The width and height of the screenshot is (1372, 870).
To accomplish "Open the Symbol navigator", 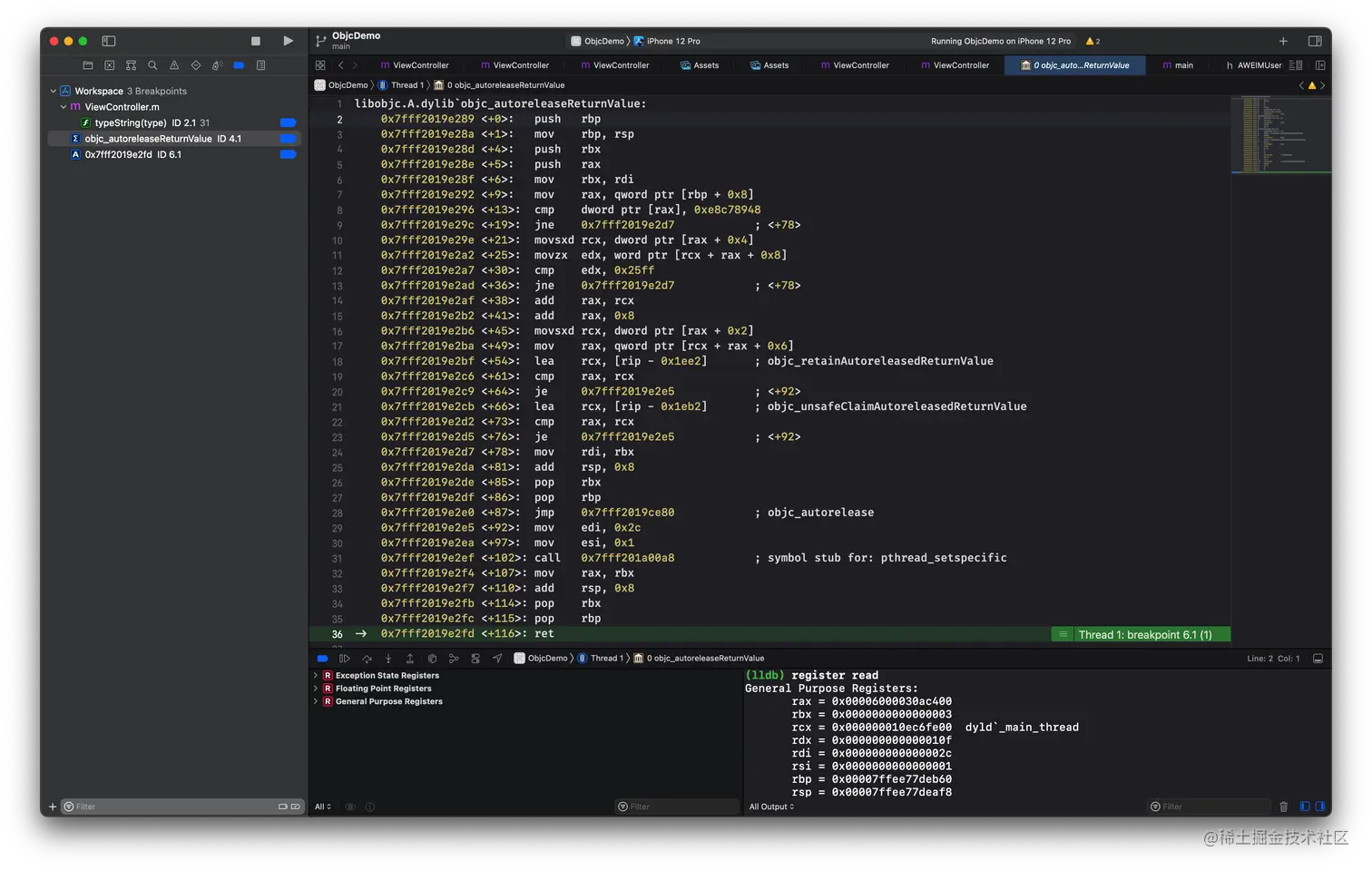I will (131, 65).
